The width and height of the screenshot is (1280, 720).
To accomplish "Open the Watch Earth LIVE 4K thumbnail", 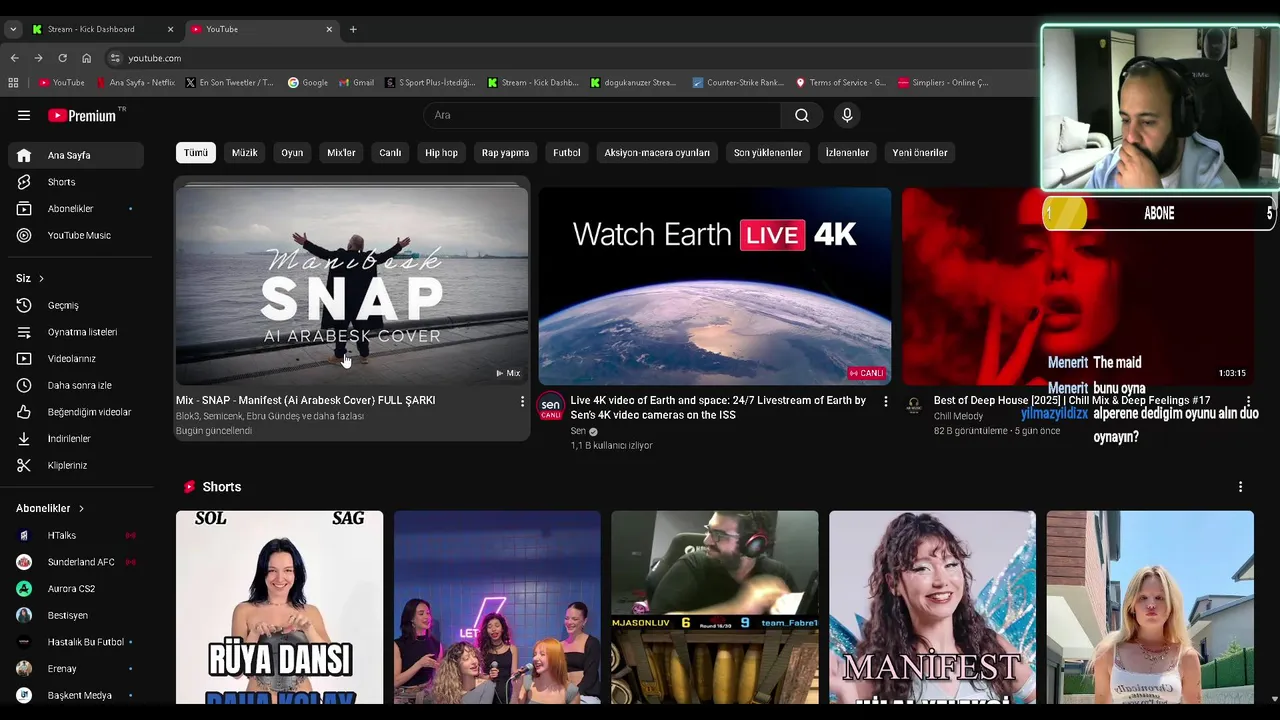I will (715, 286).
